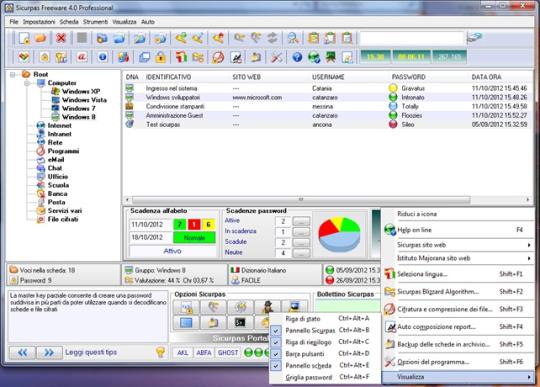Choose Riduci a icona menu entry

tap(458, 214)
